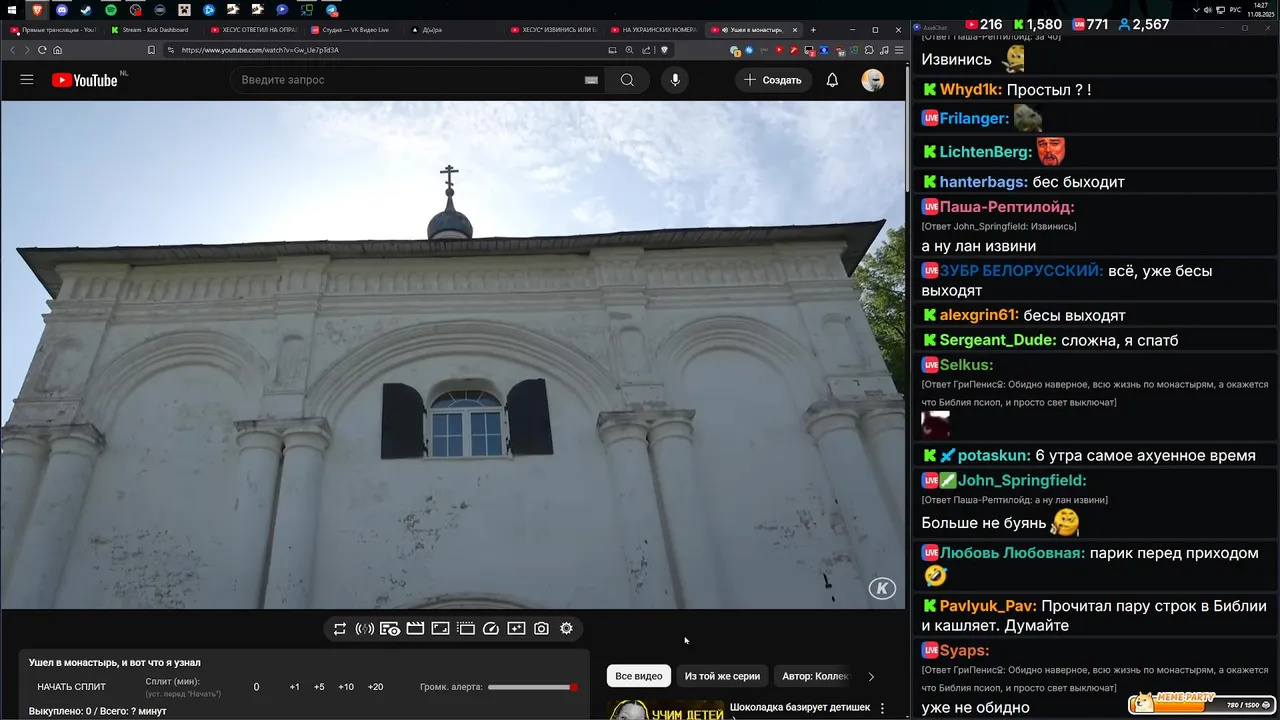Open the УЧИМ ДЕТЕЙ video thumbnail
The image size is (1280, 720).
pyautogui.click(x=665, y=710)
